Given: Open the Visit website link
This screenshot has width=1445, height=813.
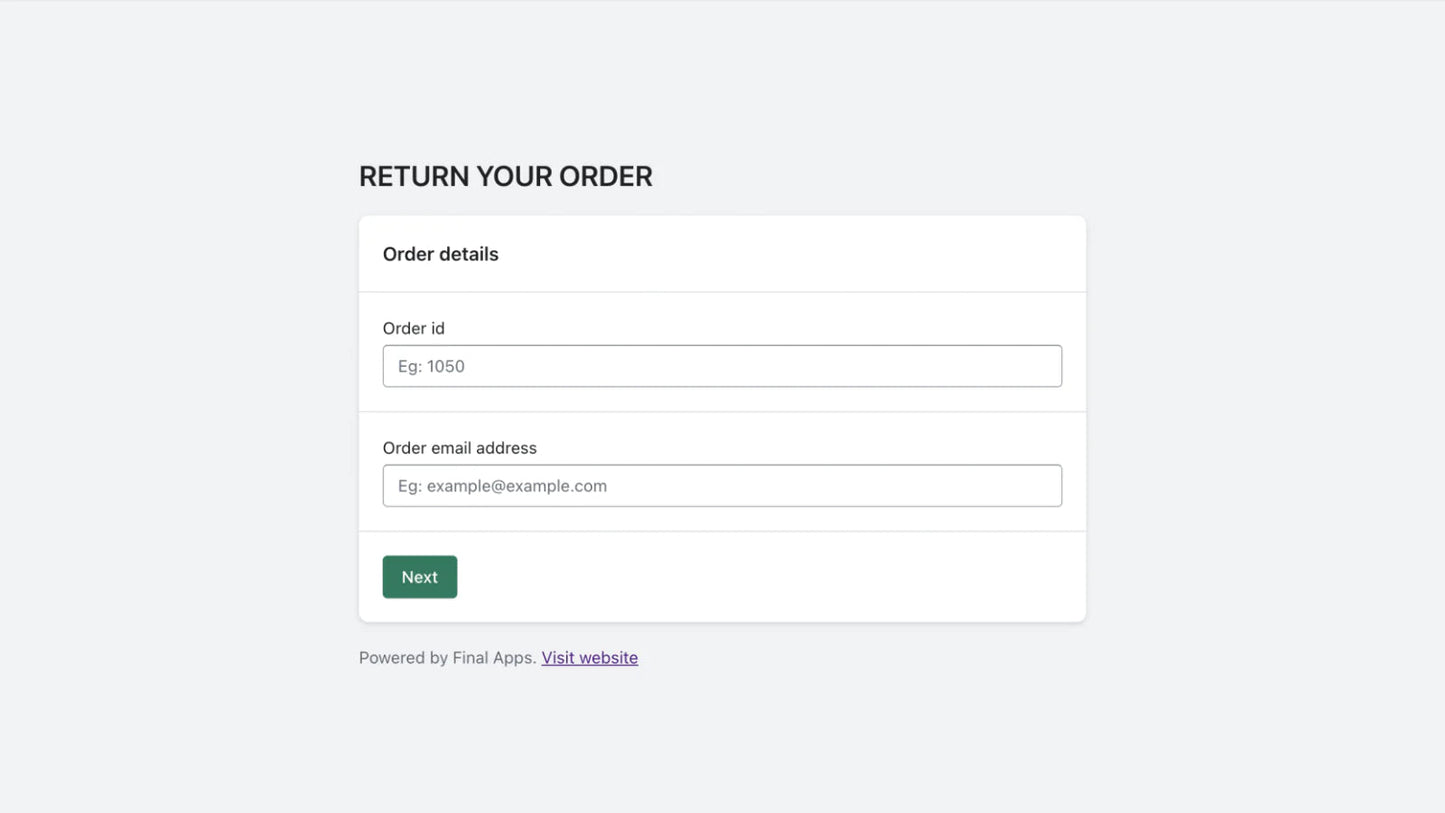Looking at the screenshot, I should coord(589,658).
